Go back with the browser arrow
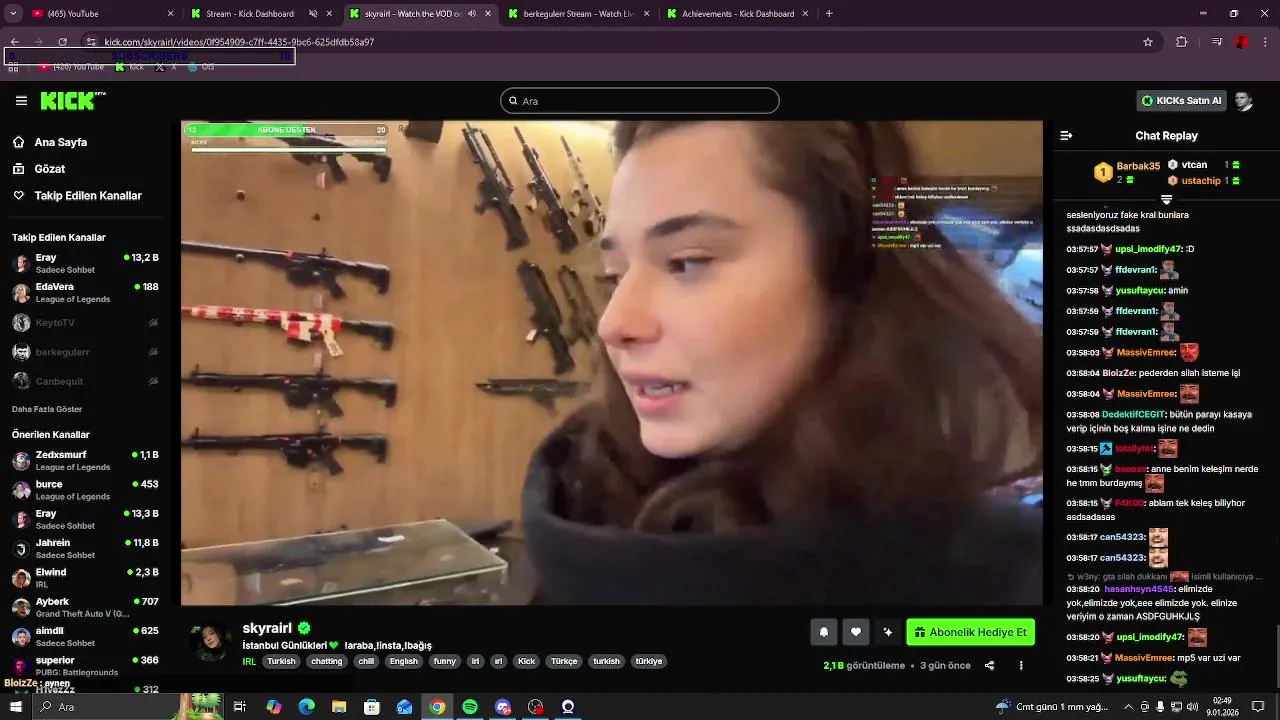This screenshot has width=1280, height=720. tap(15, 42)
